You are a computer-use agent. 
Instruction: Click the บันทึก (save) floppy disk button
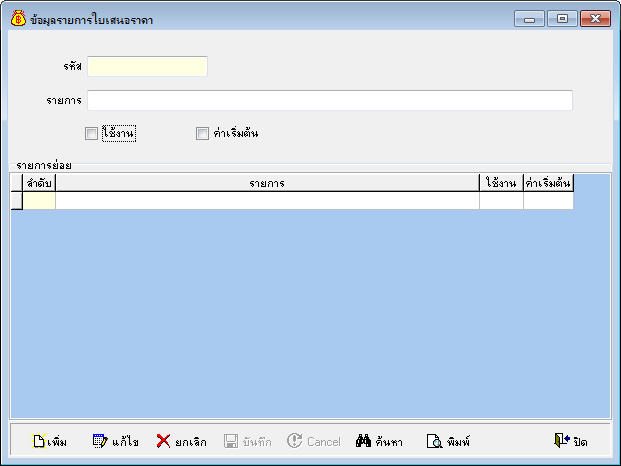pos(248,441)
